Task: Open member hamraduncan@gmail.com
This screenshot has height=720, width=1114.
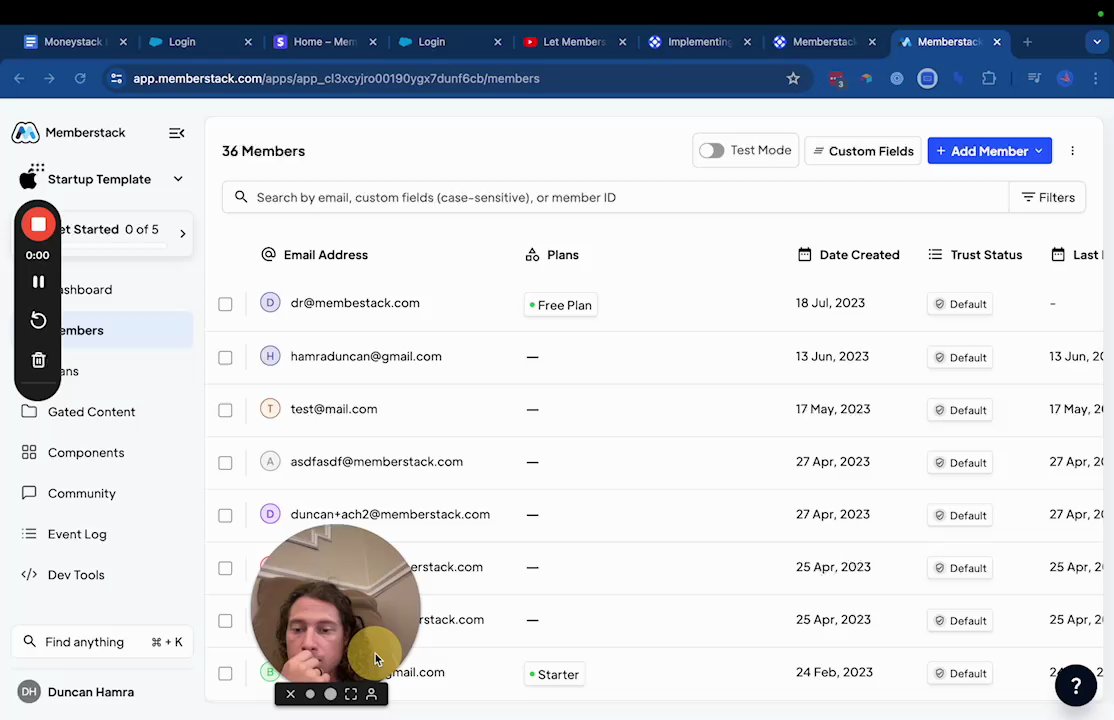Action: (366, 356)
